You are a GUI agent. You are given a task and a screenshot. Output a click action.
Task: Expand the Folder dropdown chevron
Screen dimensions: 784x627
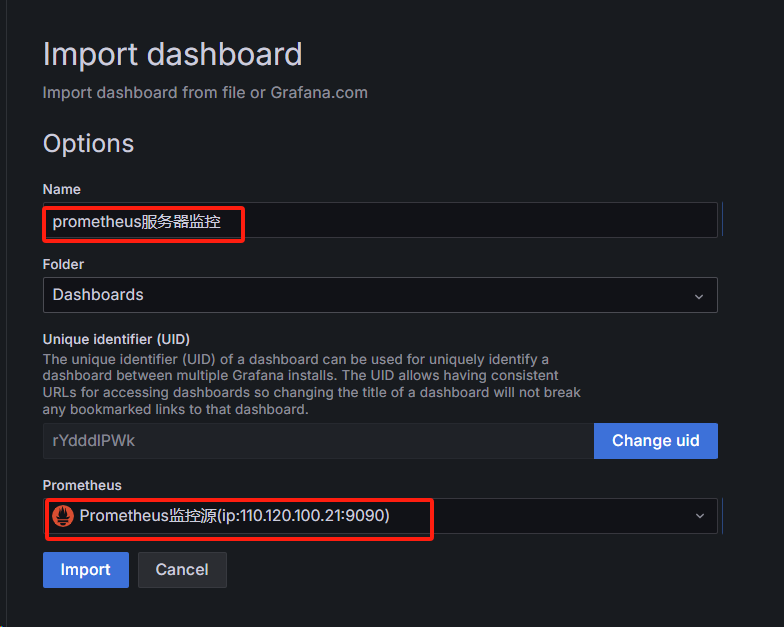pos(699,296)
